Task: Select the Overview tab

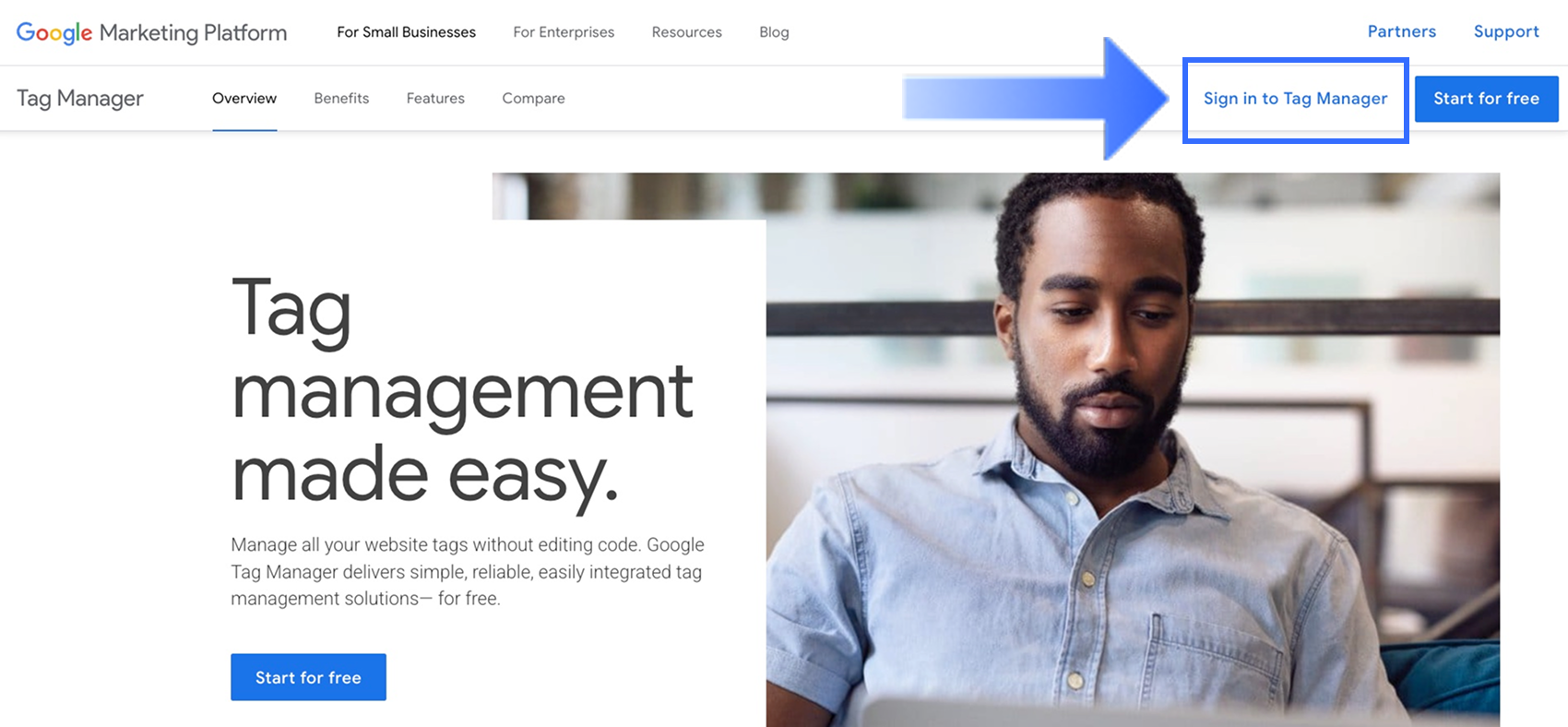Action: click(244, 99)
